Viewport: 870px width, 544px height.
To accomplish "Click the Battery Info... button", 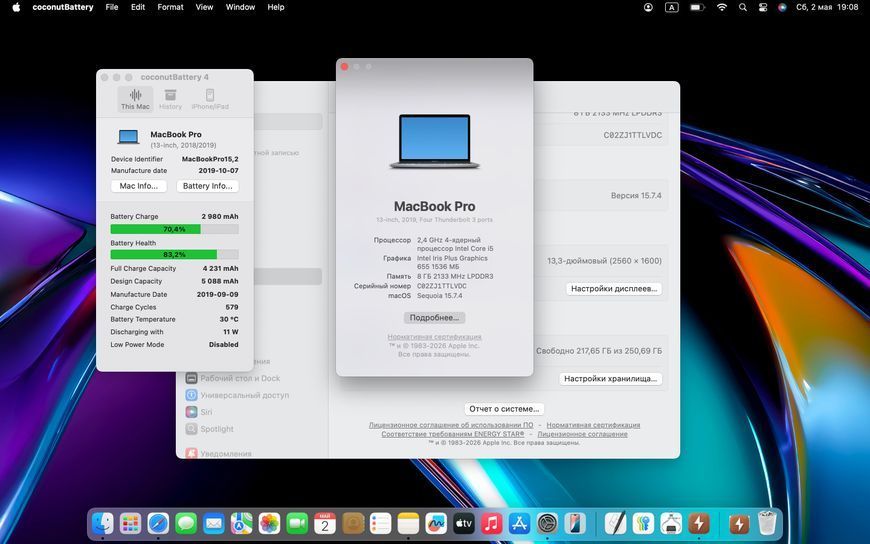I will click(x=208, y=186).
